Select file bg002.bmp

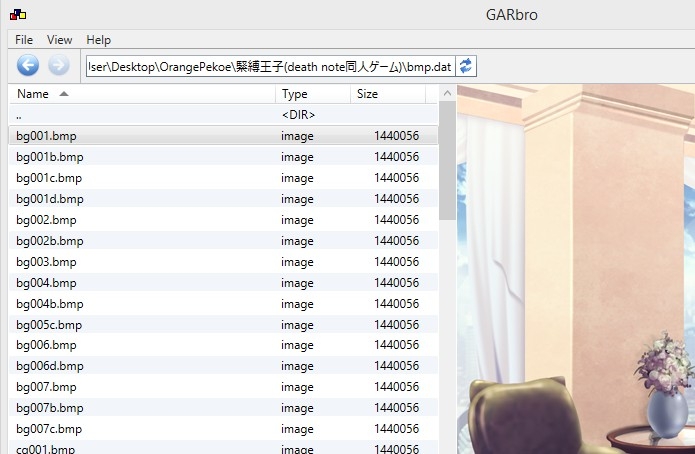coord(223,219)
